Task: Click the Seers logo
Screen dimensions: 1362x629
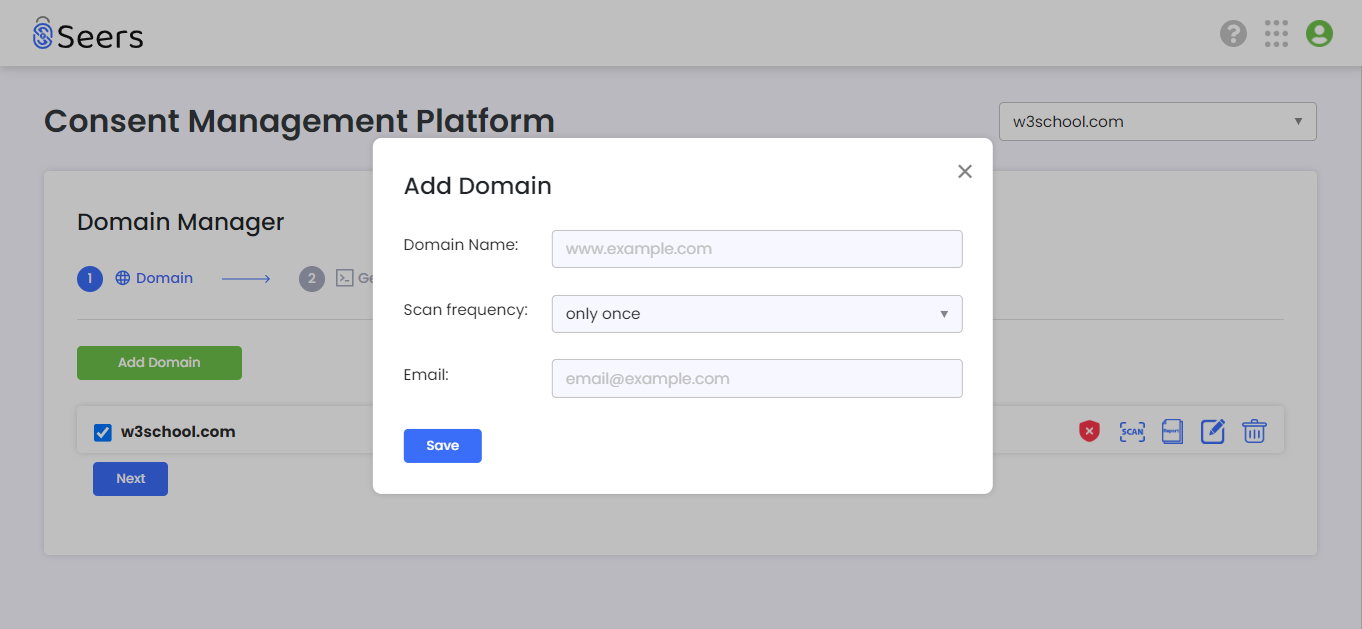Action: [88, 35]
